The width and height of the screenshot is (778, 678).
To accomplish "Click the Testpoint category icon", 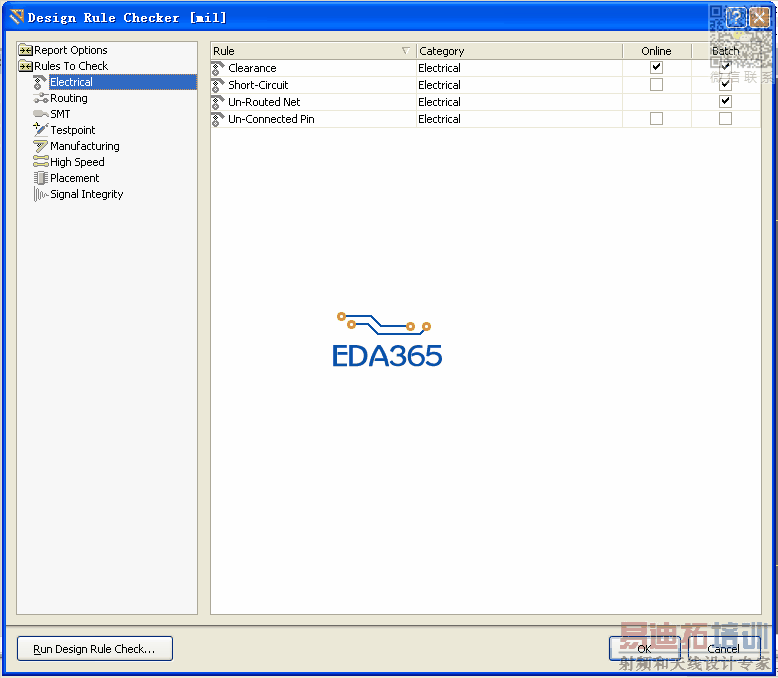I will pyautogui.click(x=40, y=130).
